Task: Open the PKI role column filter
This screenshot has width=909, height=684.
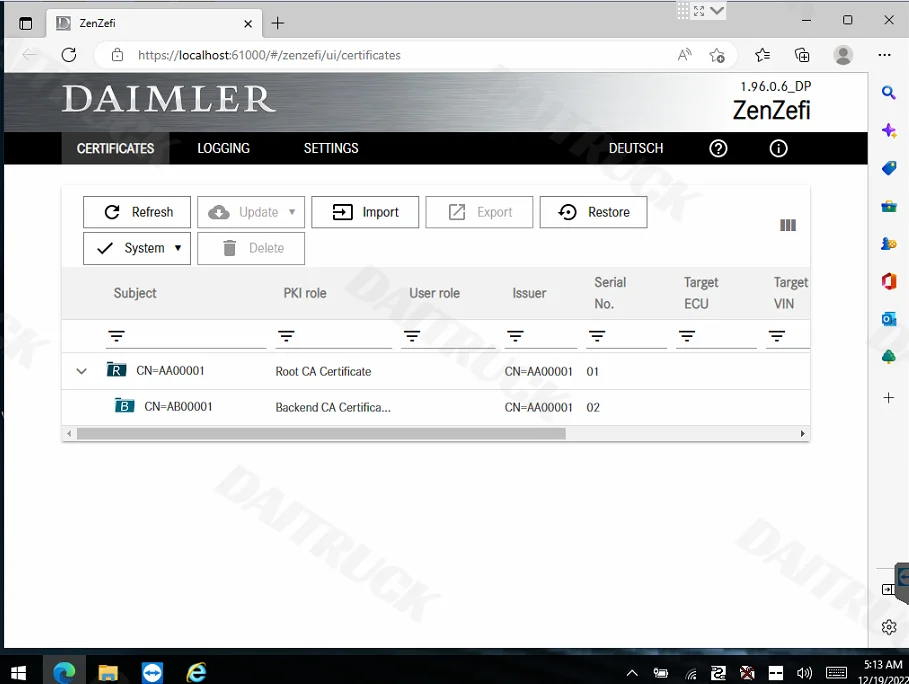Action: [286, 336]
